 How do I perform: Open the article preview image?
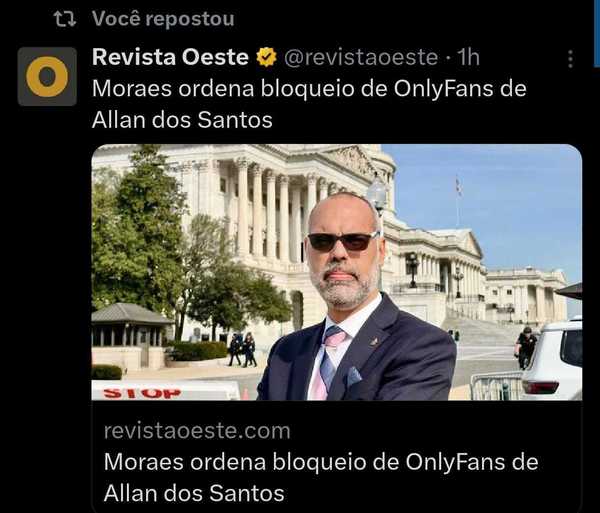(337, 272)
